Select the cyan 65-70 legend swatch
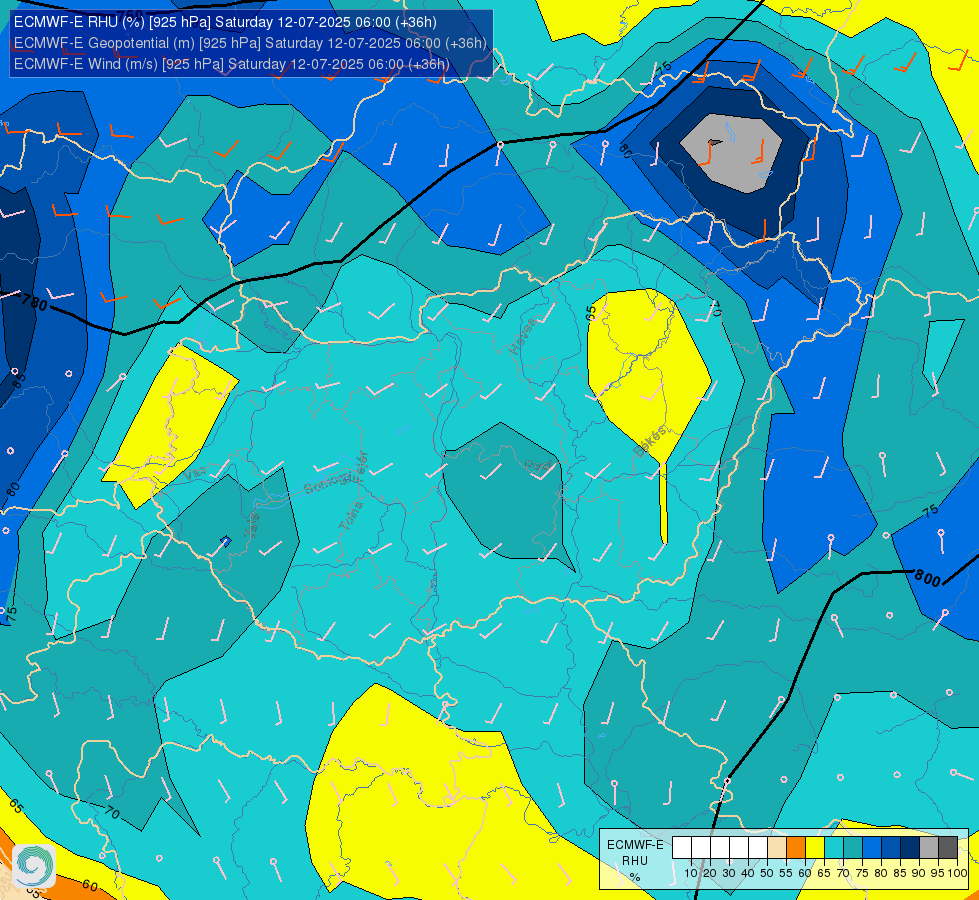The height and width of the screenshot is (900, 979). (x=834, y=848)
